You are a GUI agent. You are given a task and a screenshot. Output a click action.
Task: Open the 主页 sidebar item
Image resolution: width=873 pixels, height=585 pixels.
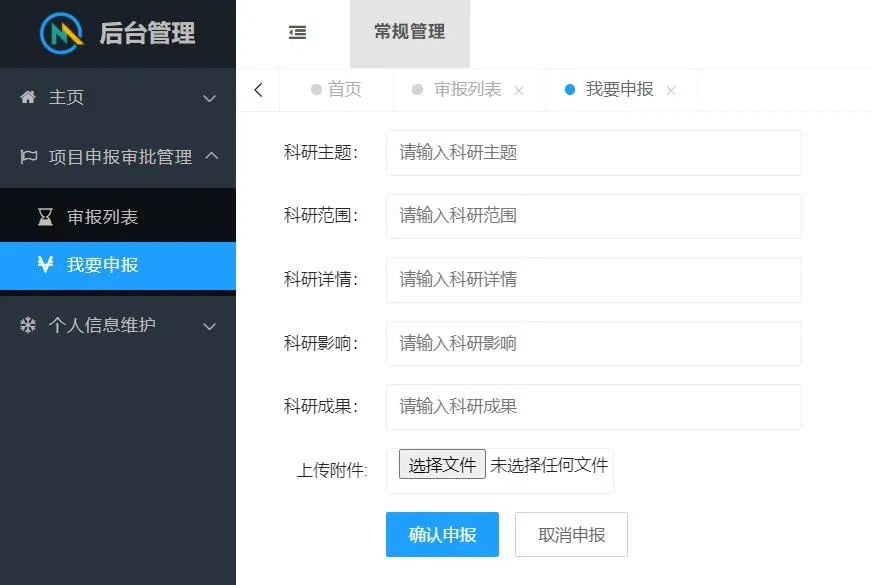point(118,98)
